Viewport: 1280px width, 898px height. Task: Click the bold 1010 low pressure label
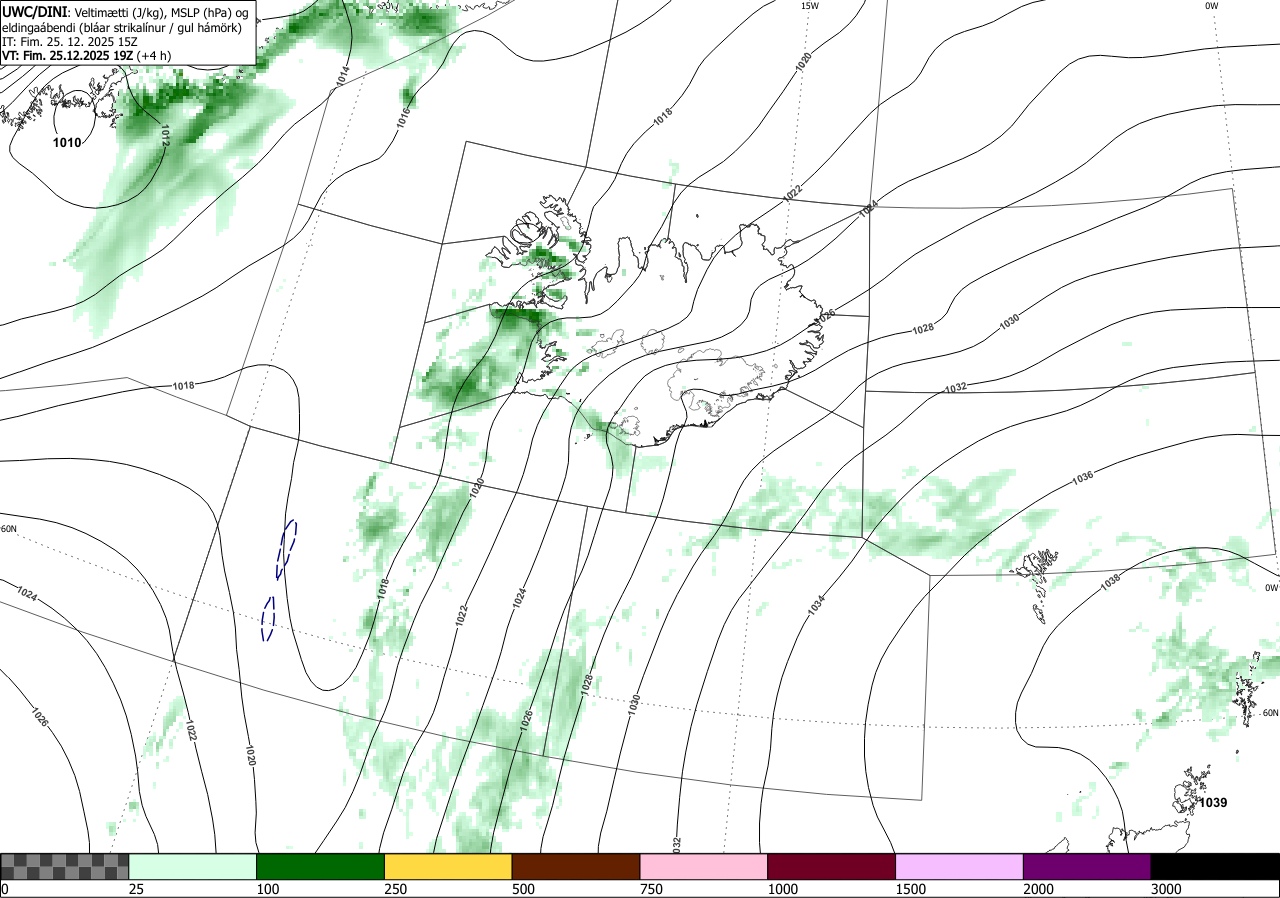(x=67, y=143)
